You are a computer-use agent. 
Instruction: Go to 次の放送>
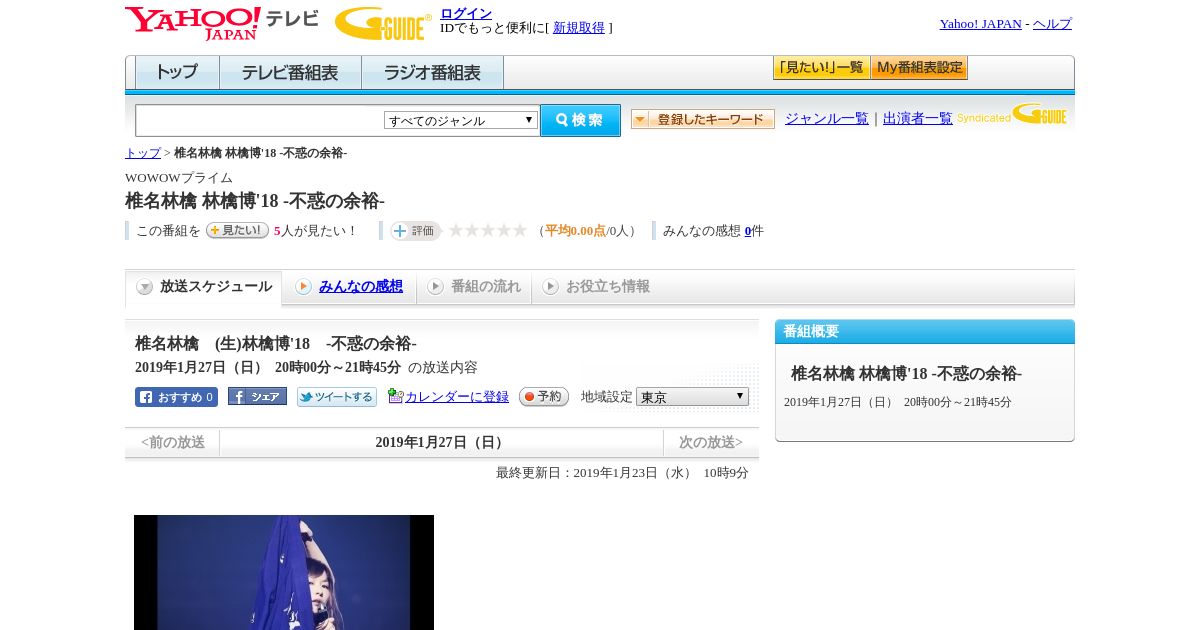click(x=711, y=442)
